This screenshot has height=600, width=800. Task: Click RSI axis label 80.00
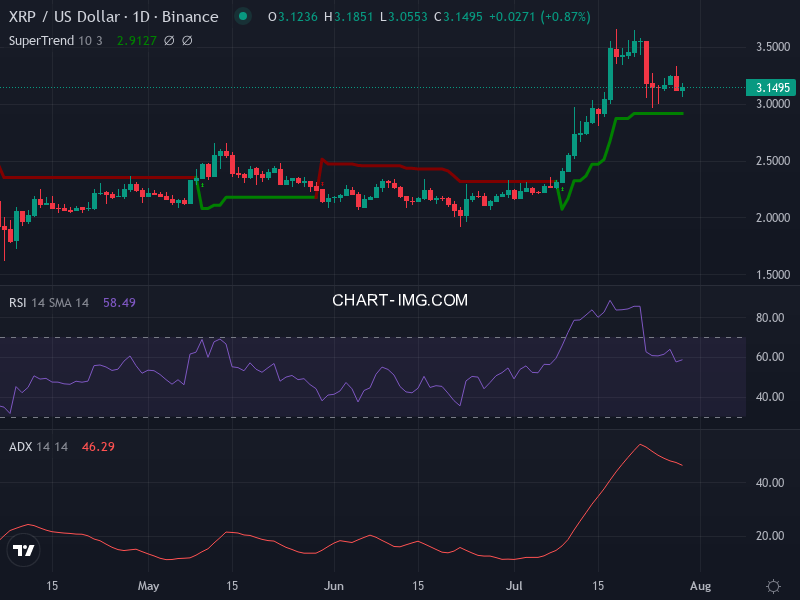point(770,318)
